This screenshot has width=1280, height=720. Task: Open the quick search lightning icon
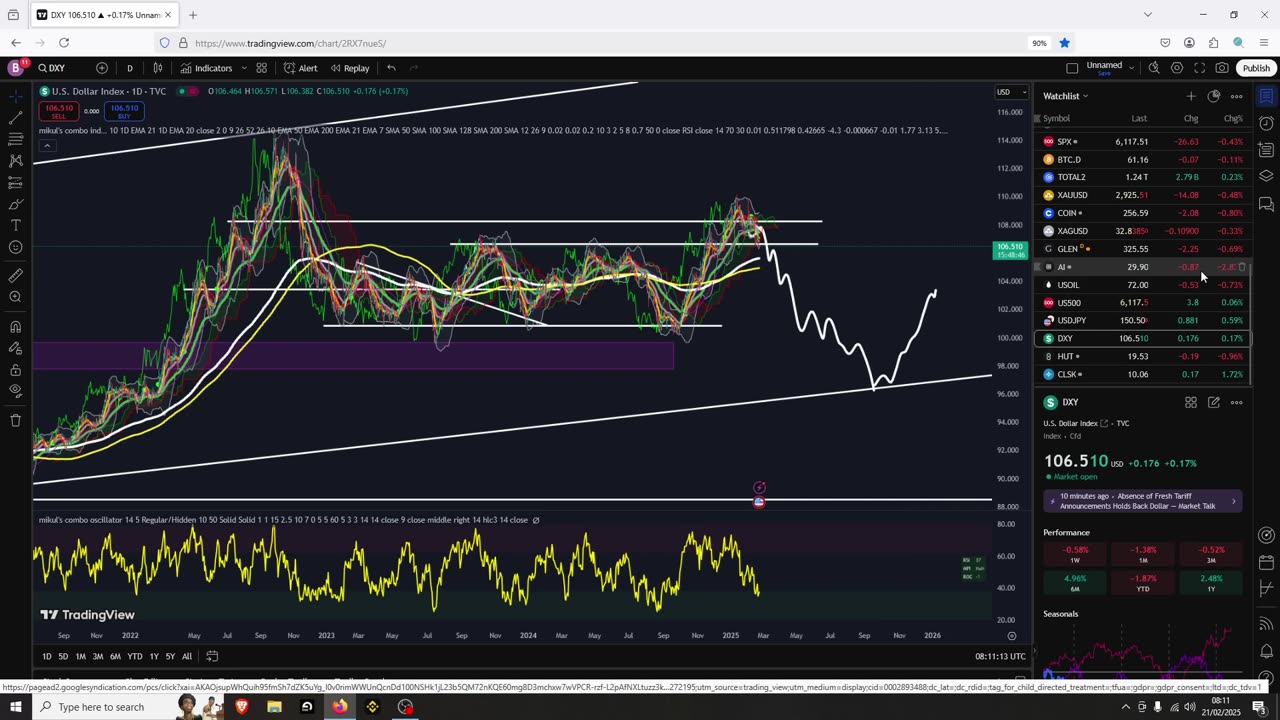point(1154,68)
